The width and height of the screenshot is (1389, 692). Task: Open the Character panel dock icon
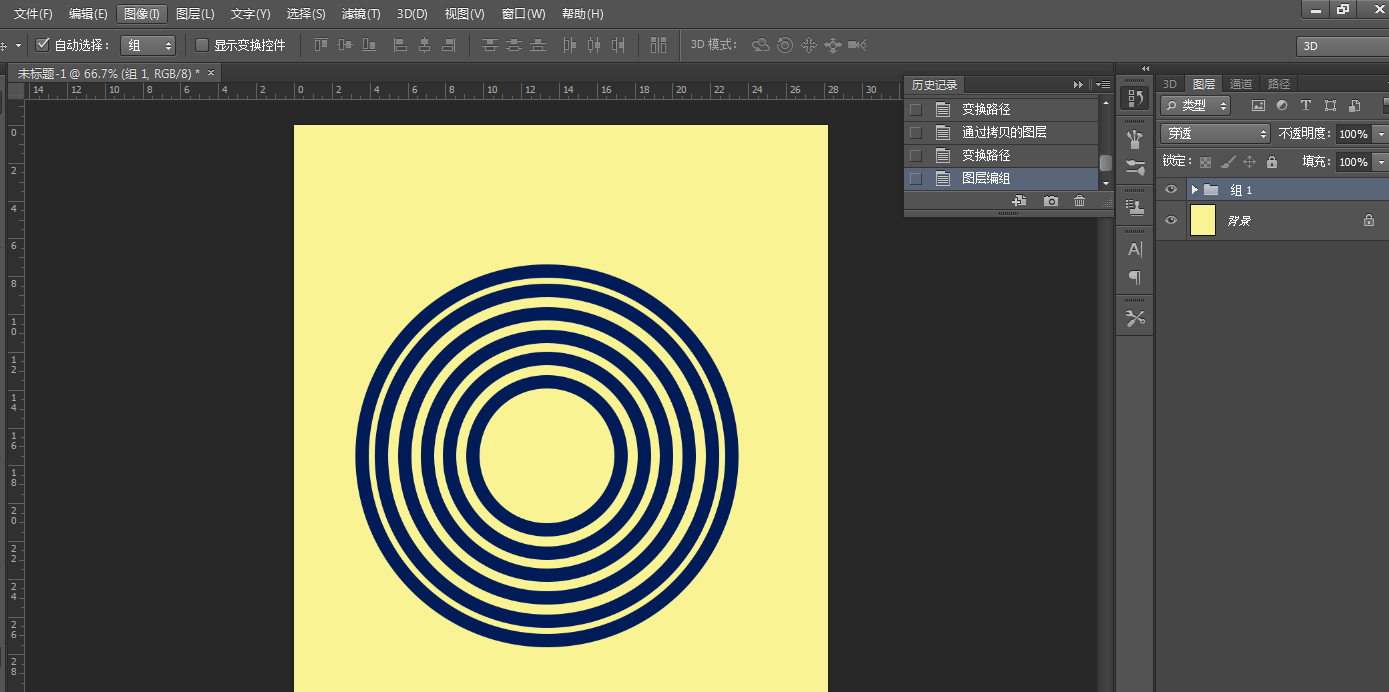click(1135, 249)
